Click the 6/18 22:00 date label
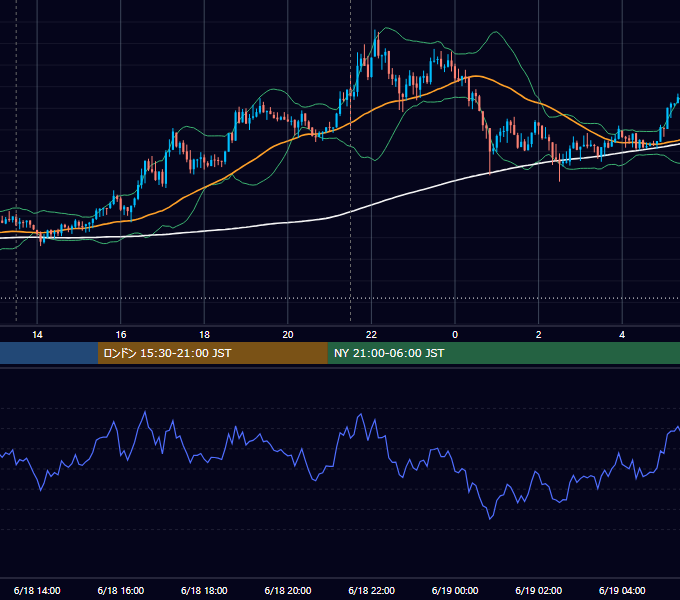The height and width of the screenshot is (600, 680). point(371,590)
